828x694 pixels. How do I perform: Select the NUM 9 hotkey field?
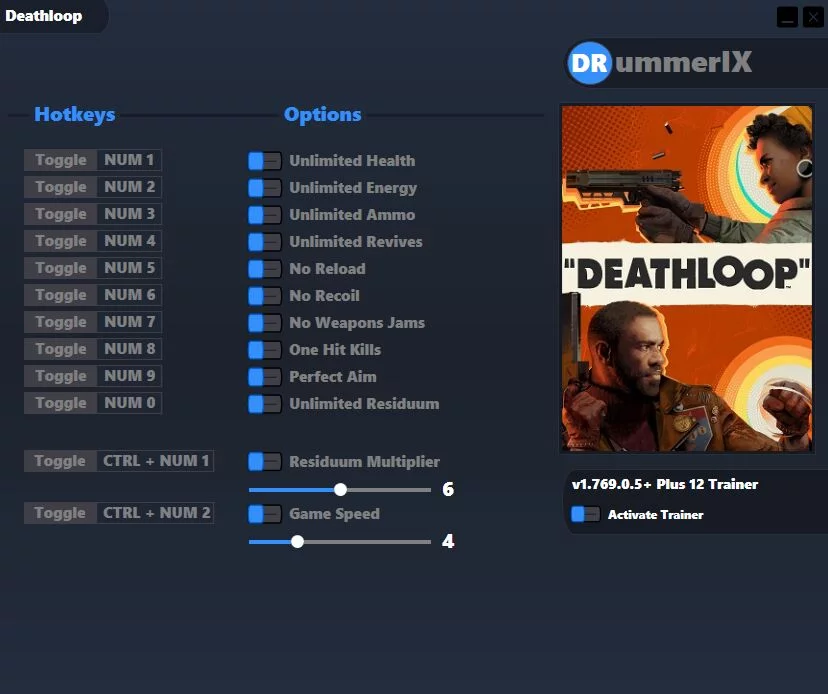click(129, 376)
